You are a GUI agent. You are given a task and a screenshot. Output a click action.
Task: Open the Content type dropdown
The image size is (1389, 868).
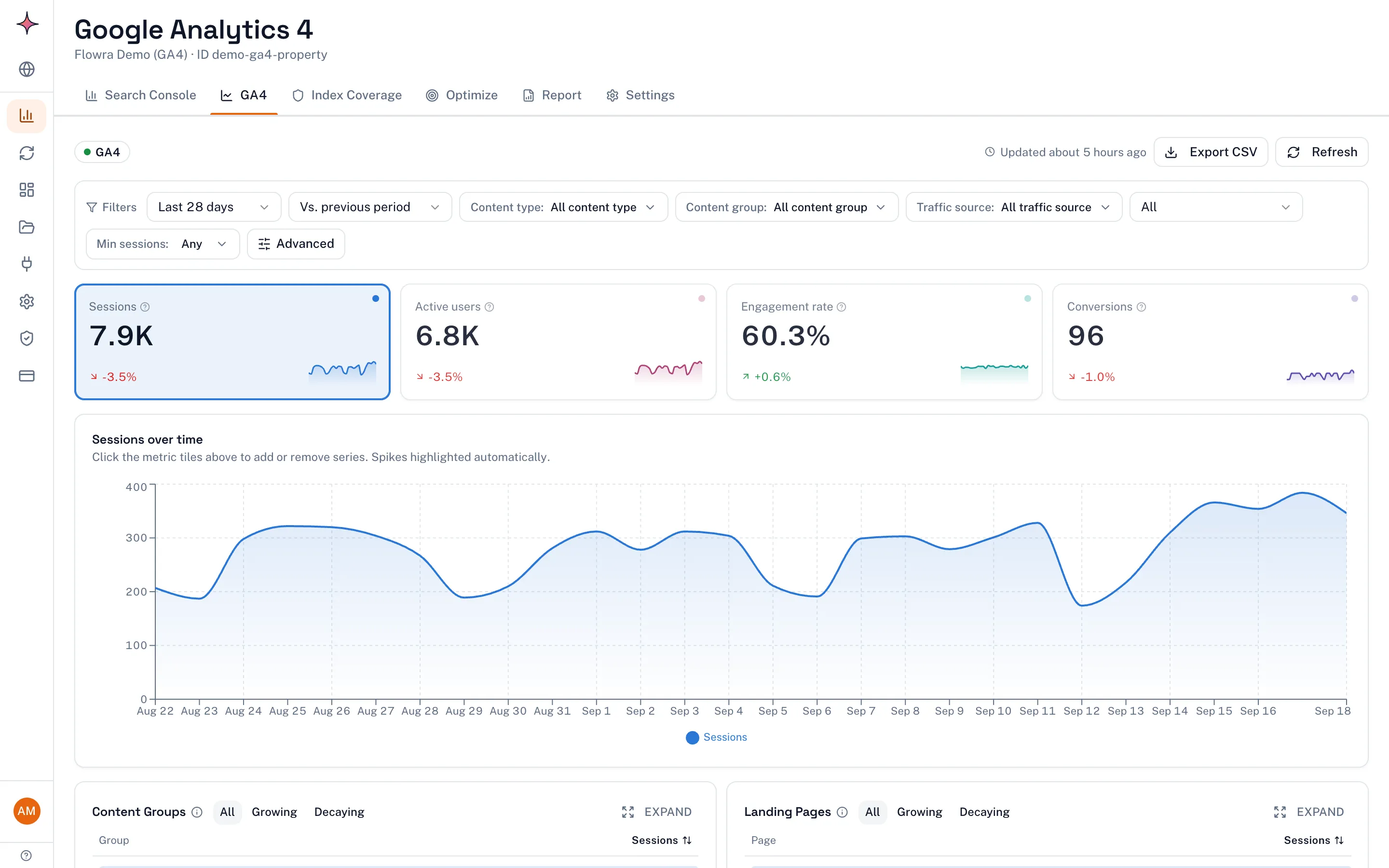[563, 207]
